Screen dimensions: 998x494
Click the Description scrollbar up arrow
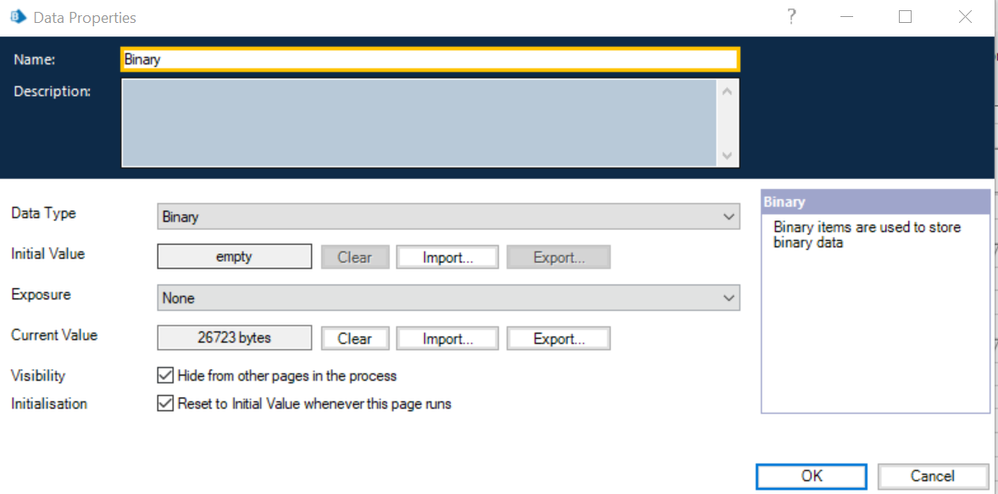tap(728, 92)
